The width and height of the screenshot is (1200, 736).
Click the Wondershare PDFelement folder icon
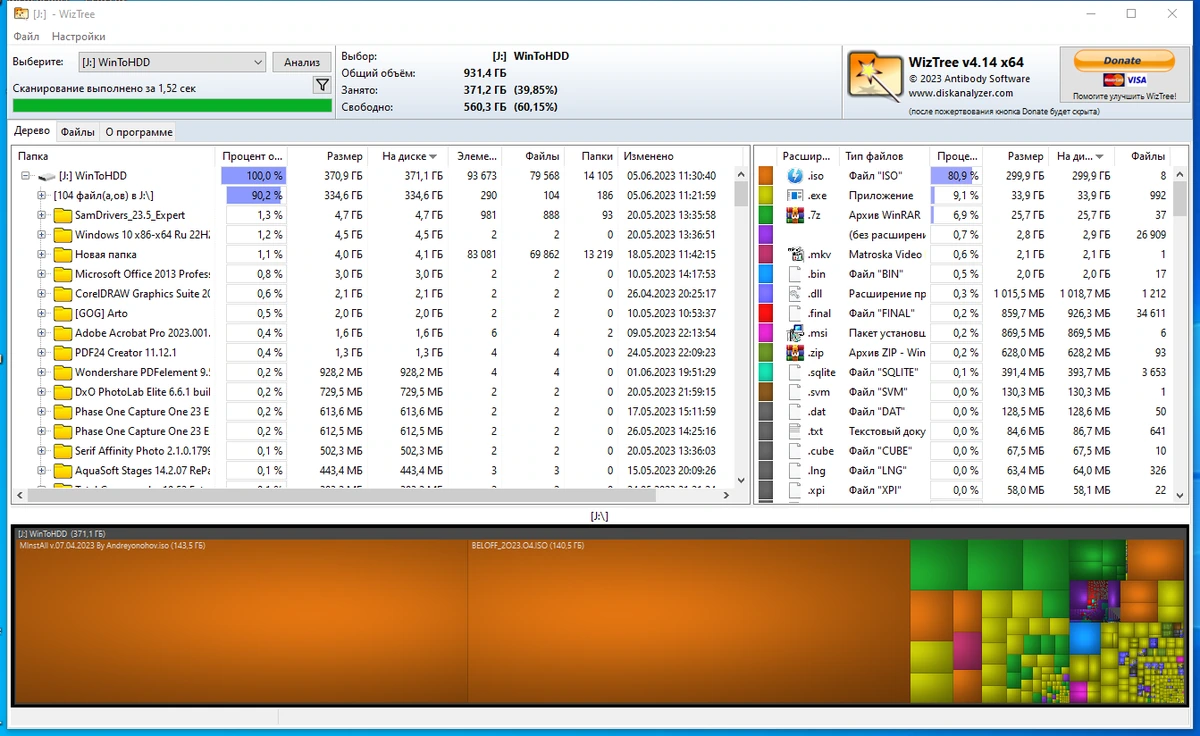pyautogui.click(x=62, y=373)
